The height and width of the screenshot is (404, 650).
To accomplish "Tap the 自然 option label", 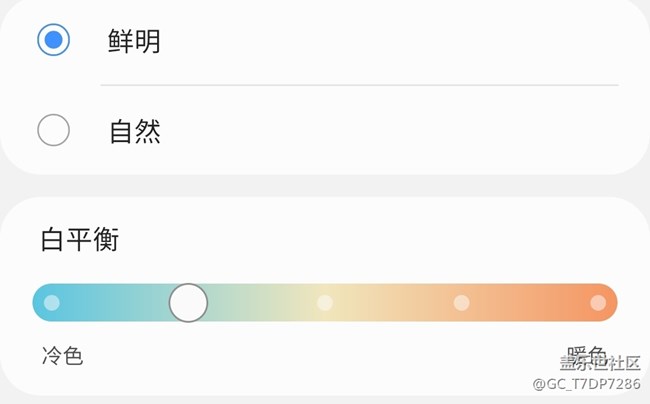I will 135,131.
